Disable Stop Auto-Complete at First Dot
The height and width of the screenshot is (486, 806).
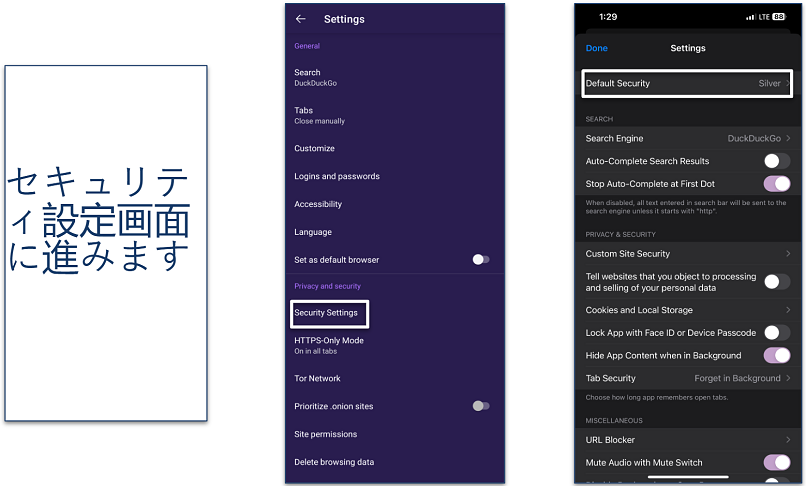tap(776, 184)
